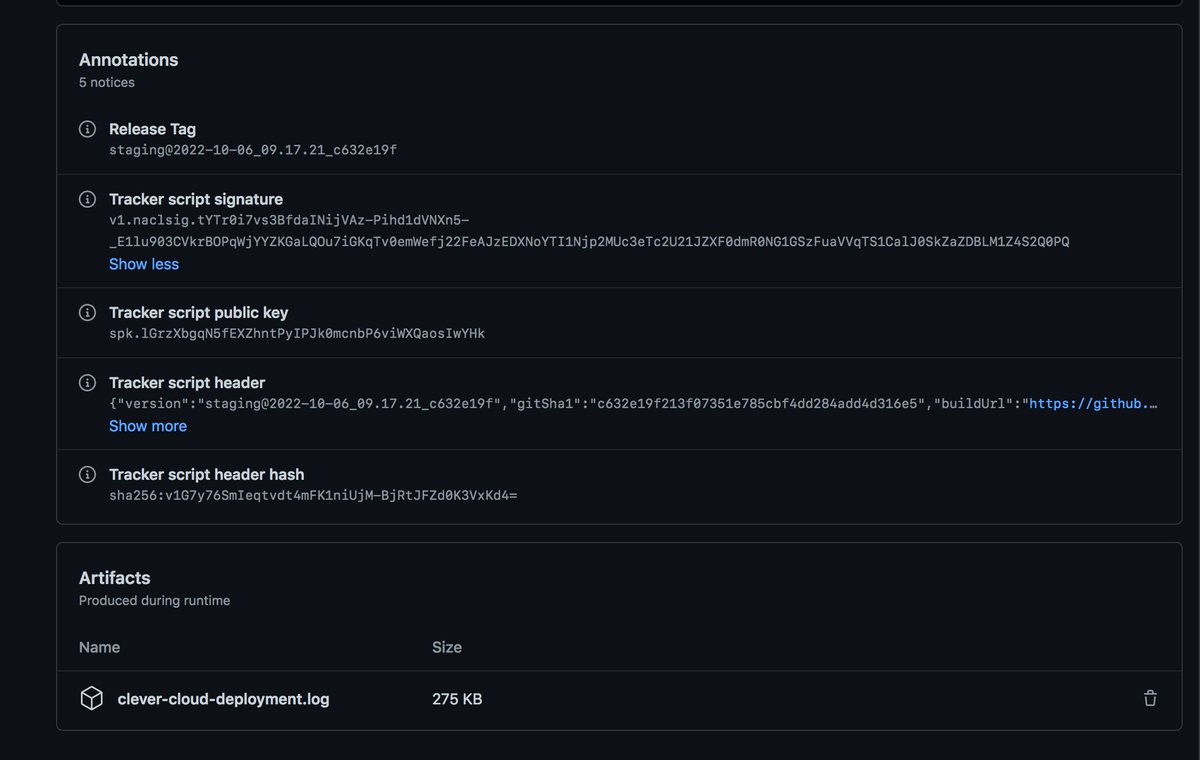The image size is (1200, 760).
Task: Click info icon next to the 'Tracker script header' title
Action: (88, 382)
